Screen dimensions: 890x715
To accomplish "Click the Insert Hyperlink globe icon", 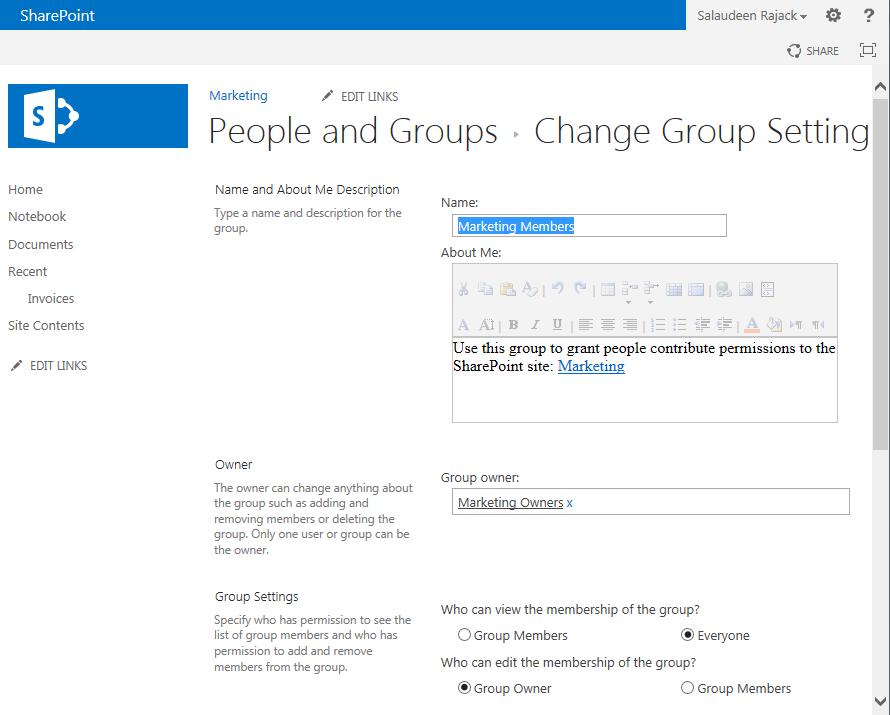I will click(724, 289).
